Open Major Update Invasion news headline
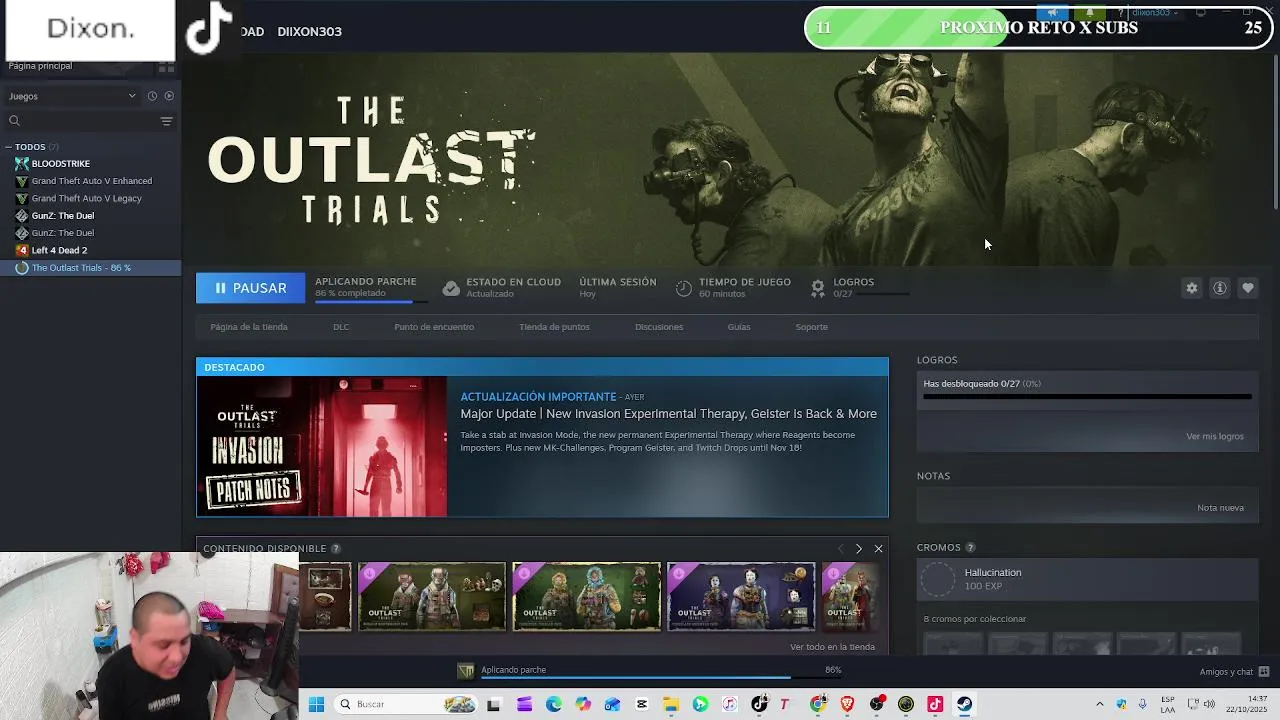This screenshot has height=720, width=1280. click(668, 414)
